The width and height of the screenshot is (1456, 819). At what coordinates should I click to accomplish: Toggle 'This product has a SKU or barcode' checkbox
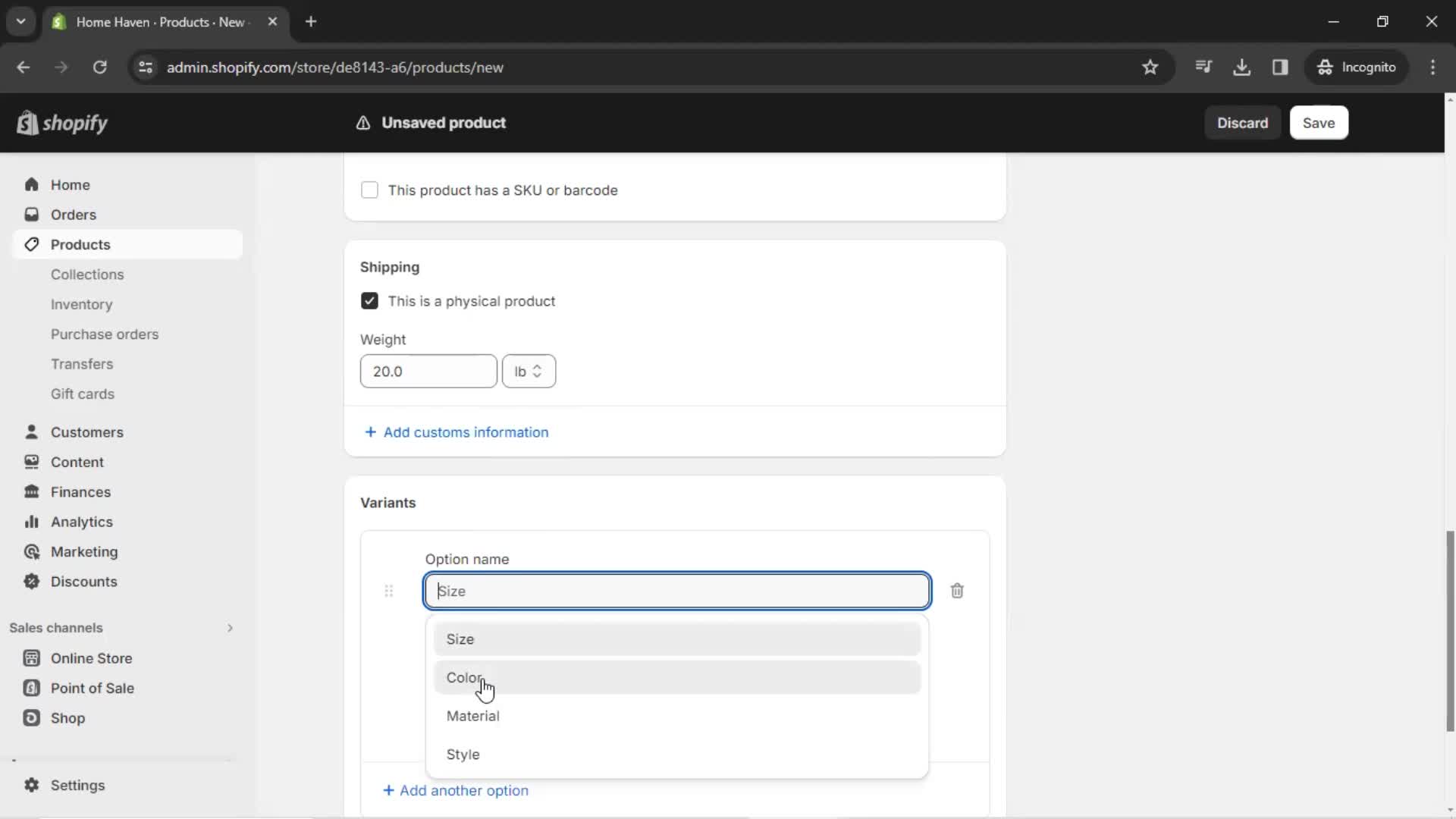(x=369, y=190)
